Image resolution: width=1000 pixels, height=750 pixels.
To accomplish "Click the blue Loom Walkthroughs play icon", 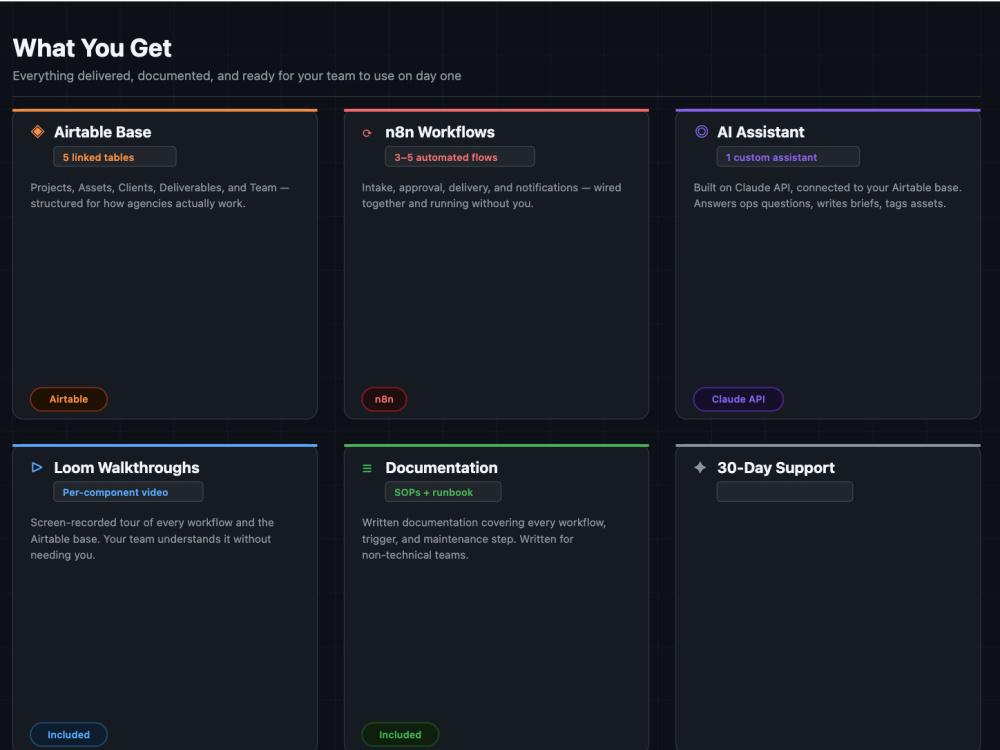I will (x=37, y=467).
